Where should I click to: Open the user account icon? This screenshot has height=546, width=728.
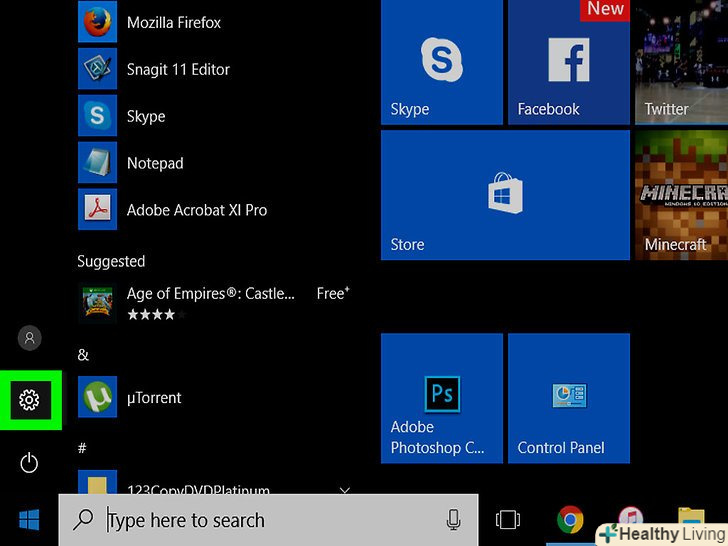click(29, 338)
